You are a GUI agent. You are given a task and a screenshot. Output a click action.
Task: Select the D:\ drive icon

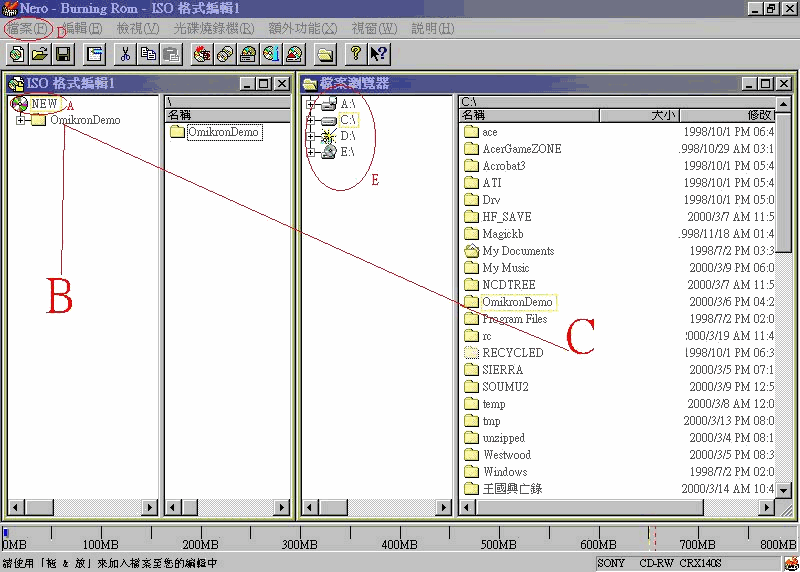329,136
